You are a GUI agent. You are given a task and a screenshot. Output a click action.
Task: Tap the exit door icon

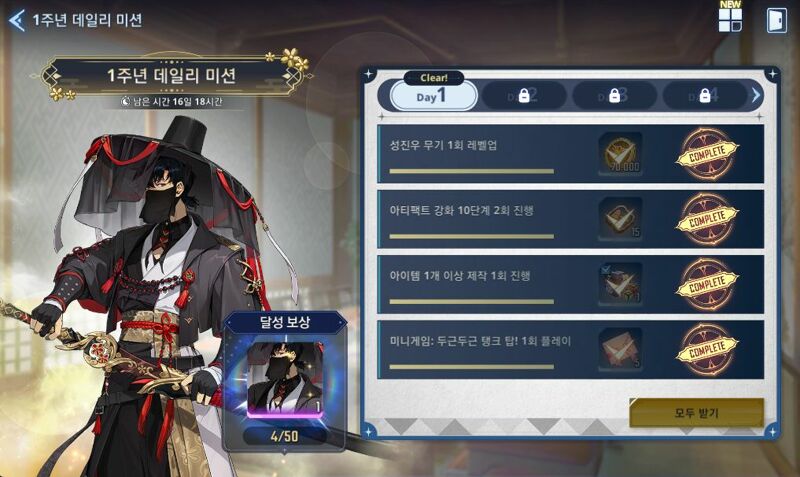click(777, 20)
